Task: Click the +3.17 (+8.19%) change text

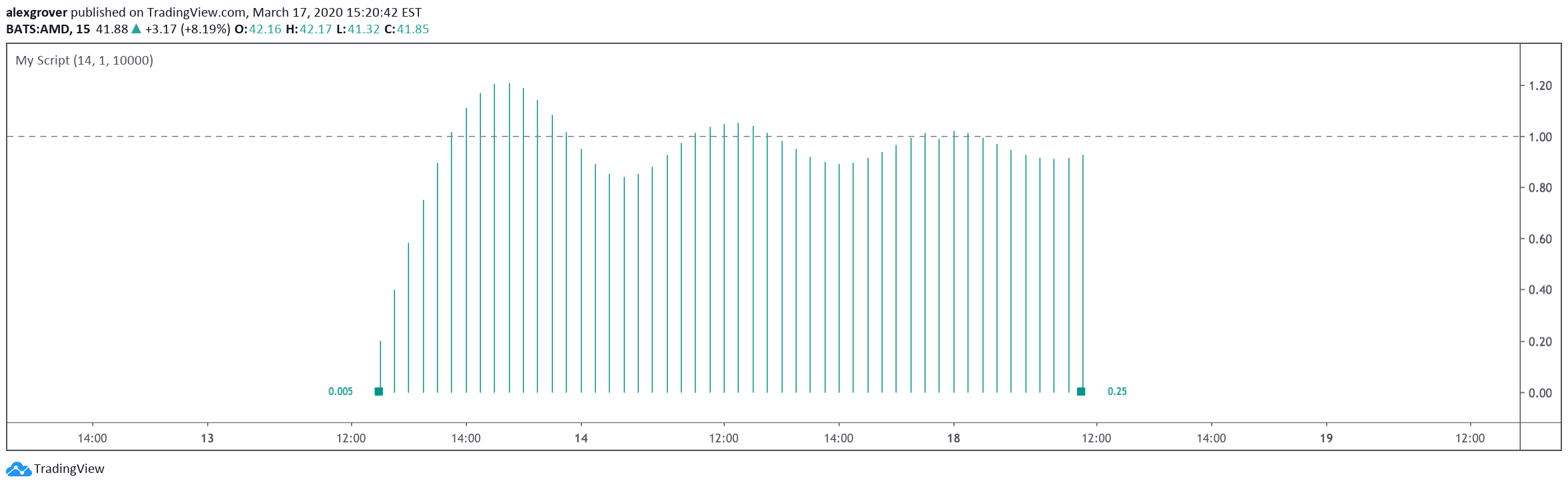Action: (188, 29)
